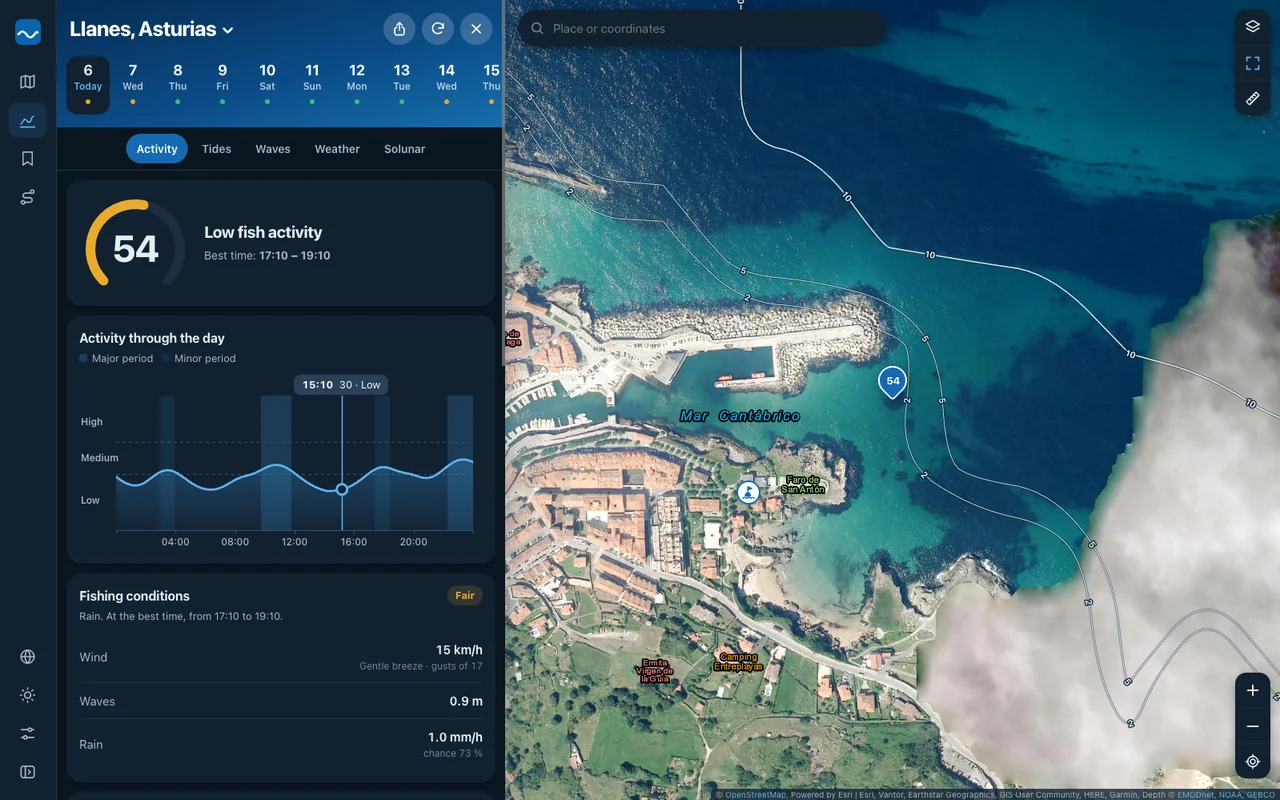Image resolution: width=1280 pixels, height=800 pixels.
Task: Select Today, day 6
Action: coord(88,85)
